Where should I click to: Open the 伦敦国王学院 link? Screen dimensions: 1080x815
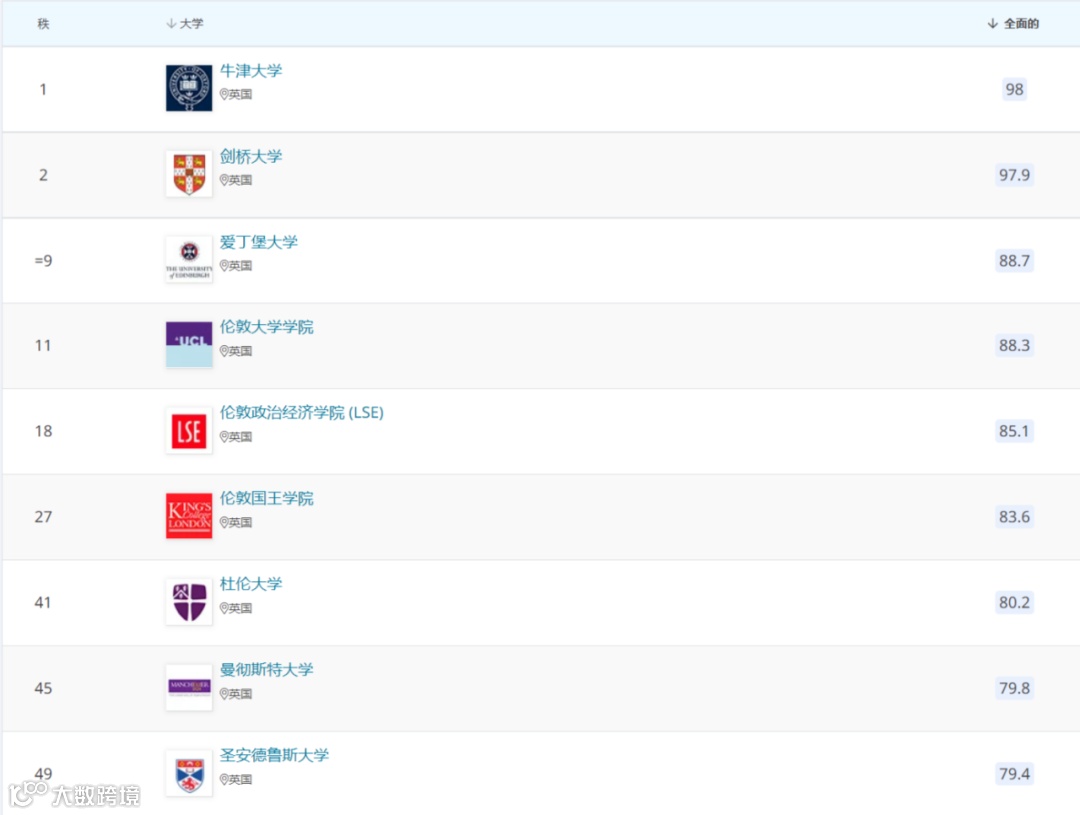267,497
